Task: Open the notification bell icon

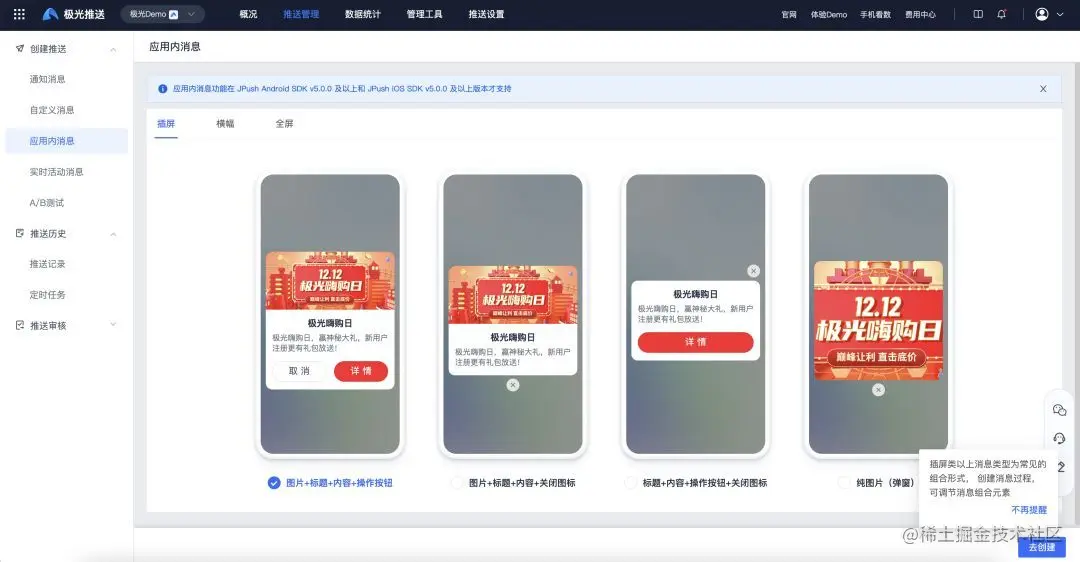Action: tap(1001, 14)
